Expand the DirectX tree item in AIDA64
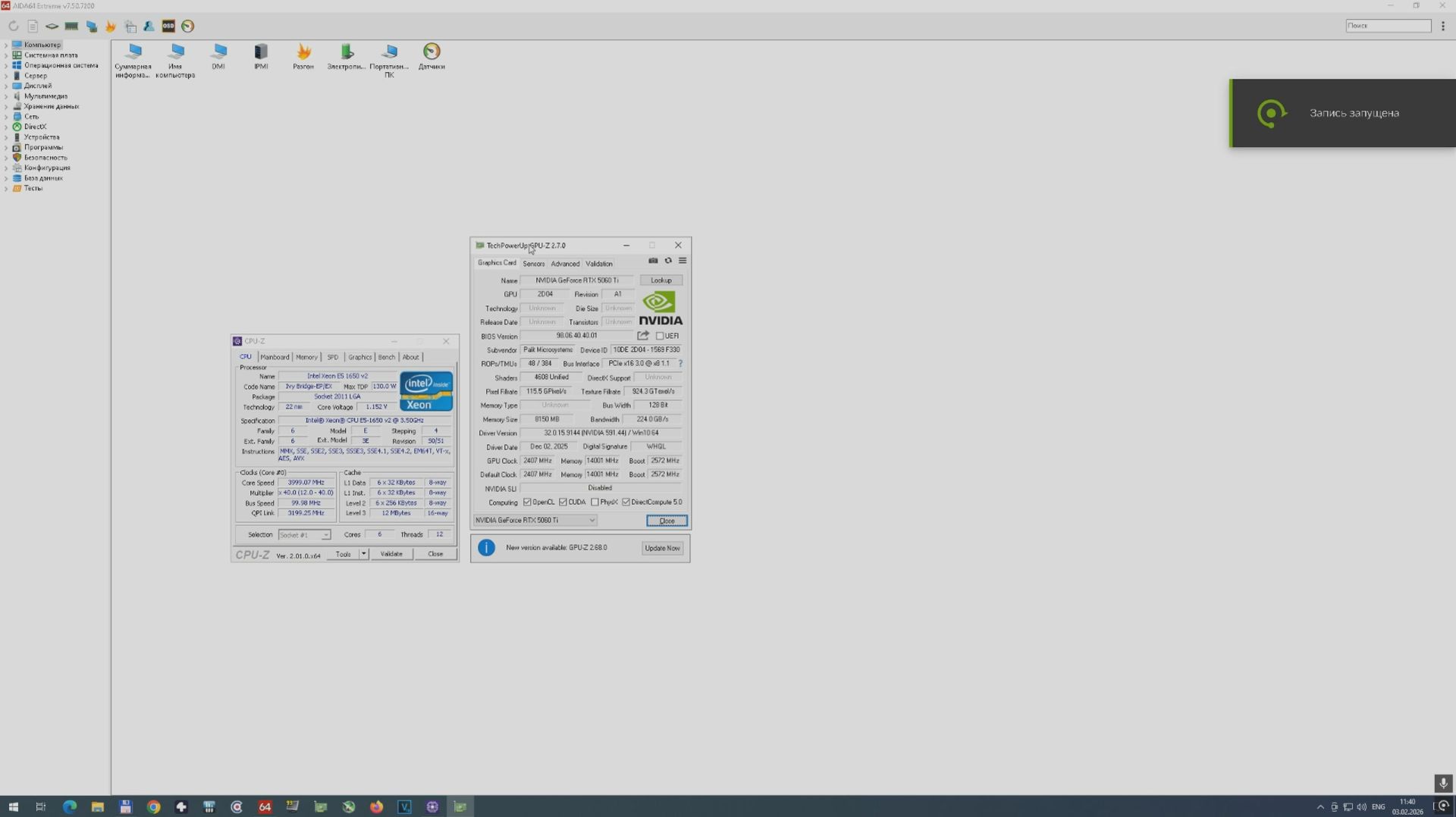Image resolution: width=1456 pixels, height=817 pixels. coord(8,127)
